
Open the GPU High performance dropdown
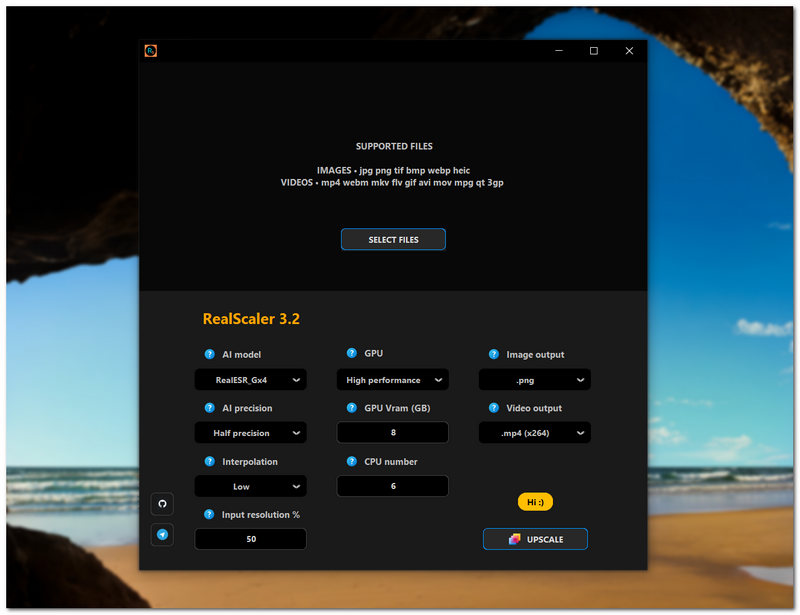[392, 380]
